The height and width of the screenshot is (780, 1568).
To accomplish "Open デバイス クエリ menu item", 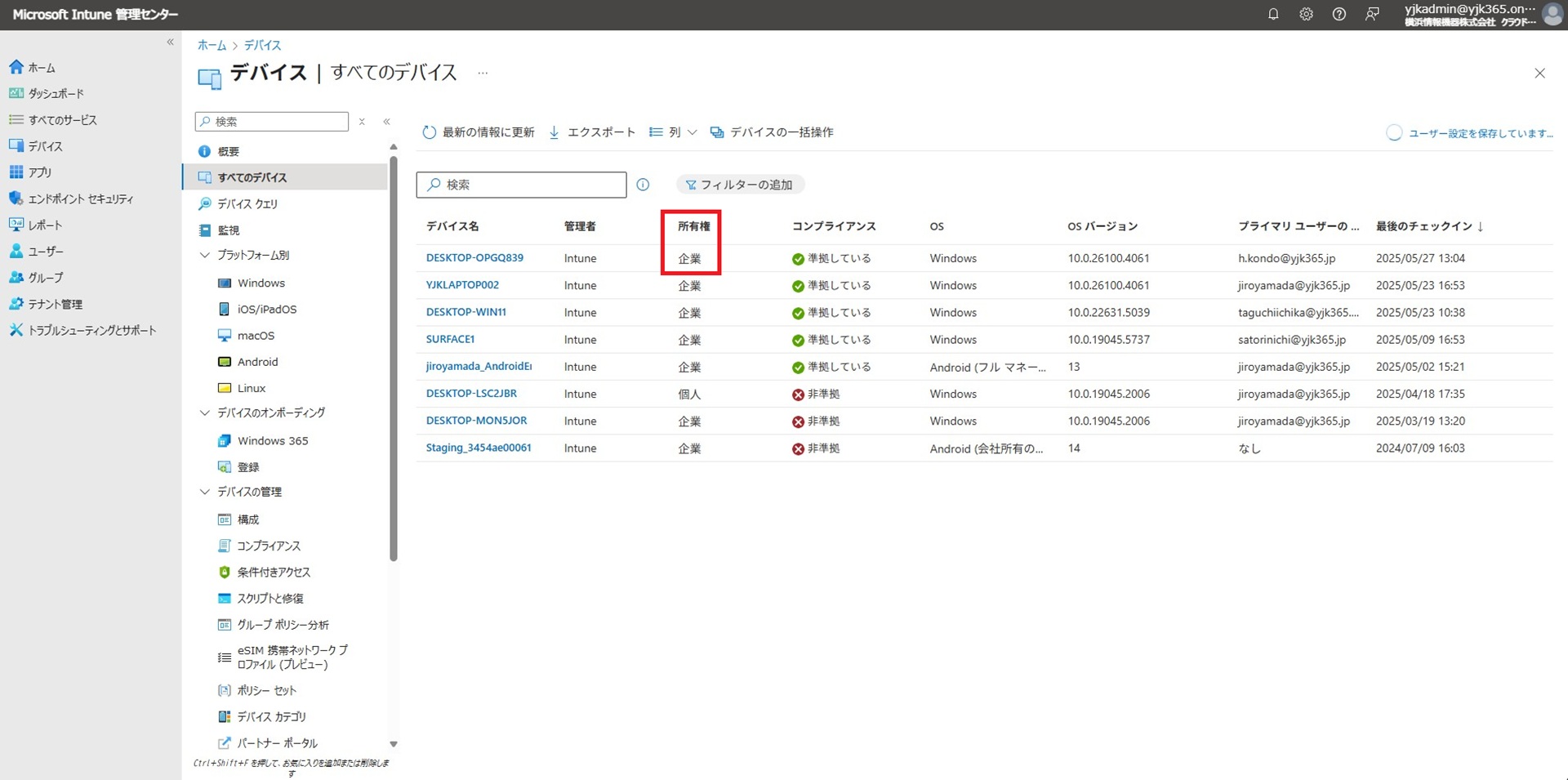I will [x=247, y=203].
